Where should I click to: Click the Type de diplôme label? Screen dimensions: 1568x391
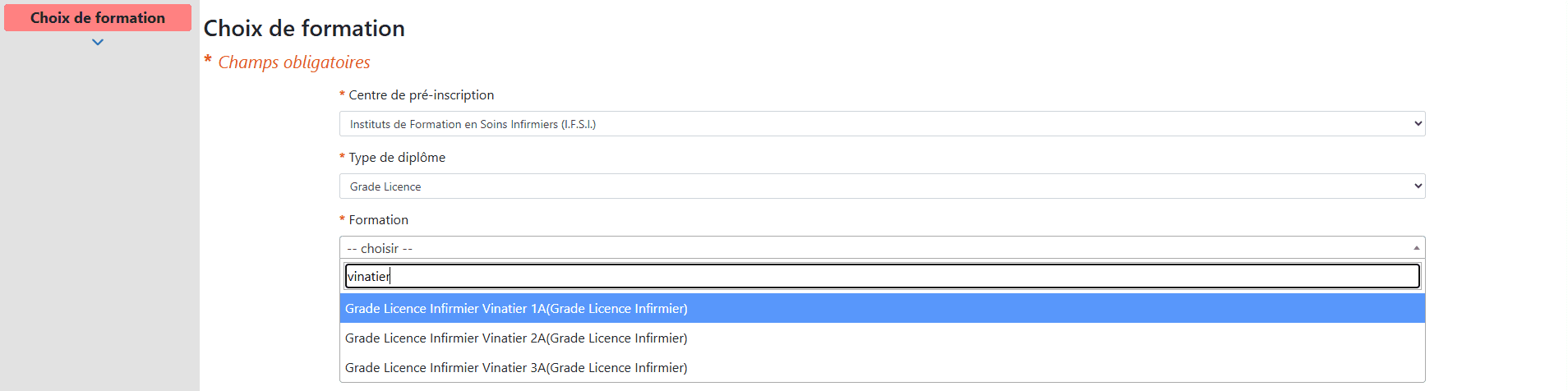click(x=397, y=158)
